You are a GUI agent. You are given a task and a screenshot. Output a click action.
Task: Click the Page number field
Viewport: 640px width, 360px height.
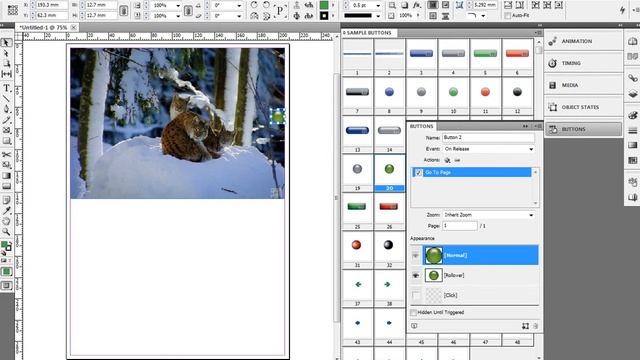pos(460,226)
